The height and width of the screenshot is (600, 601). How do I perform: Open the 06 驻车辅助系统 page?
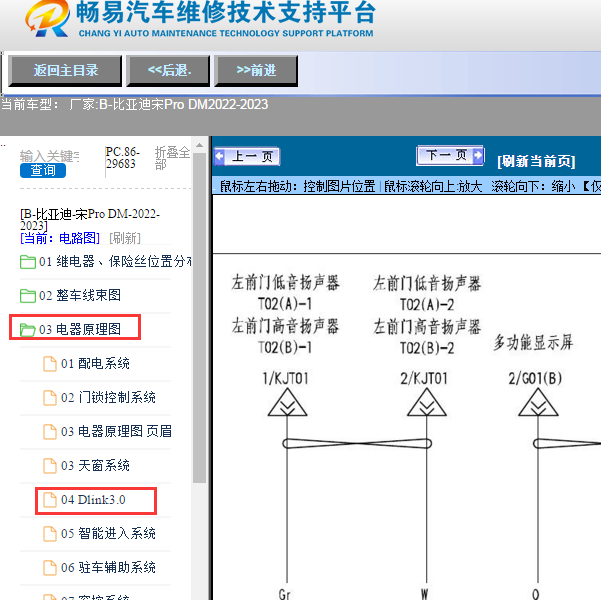pos(108,567)
